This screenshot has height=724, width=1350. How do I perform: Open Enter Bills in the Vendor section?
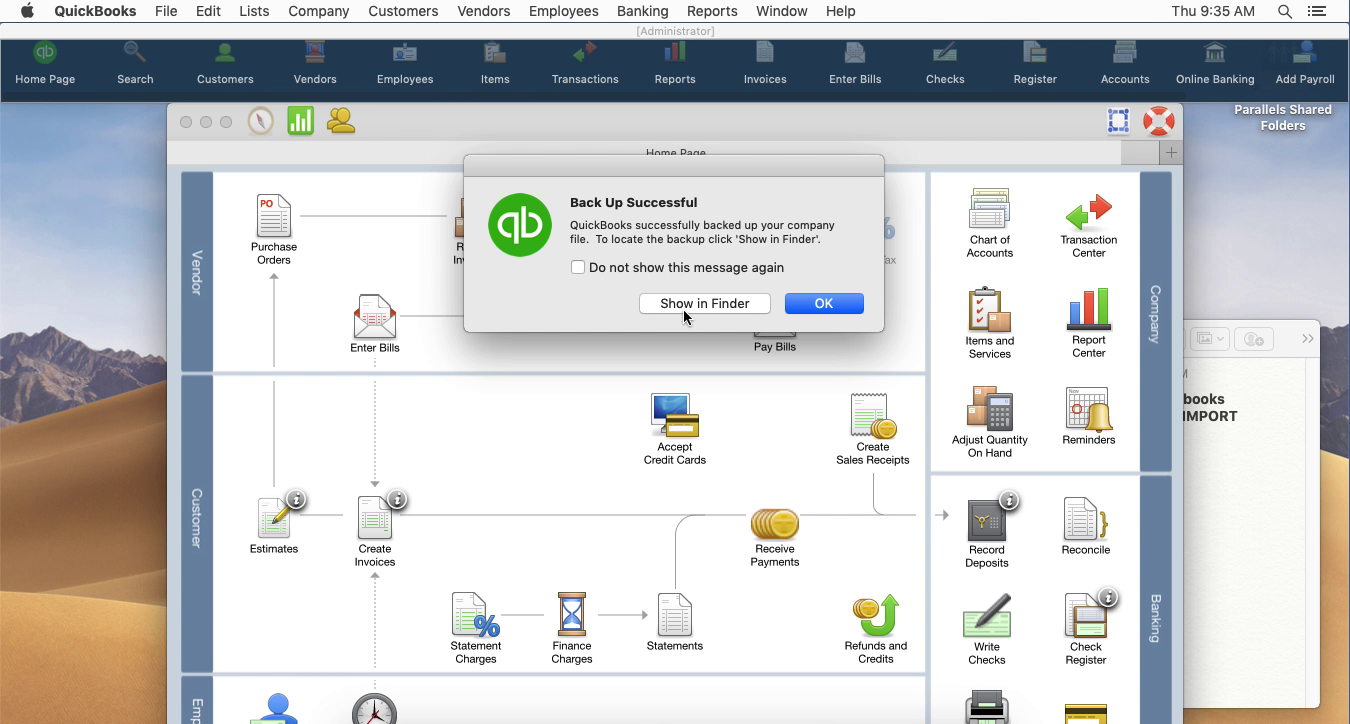(x=375, y=323)
